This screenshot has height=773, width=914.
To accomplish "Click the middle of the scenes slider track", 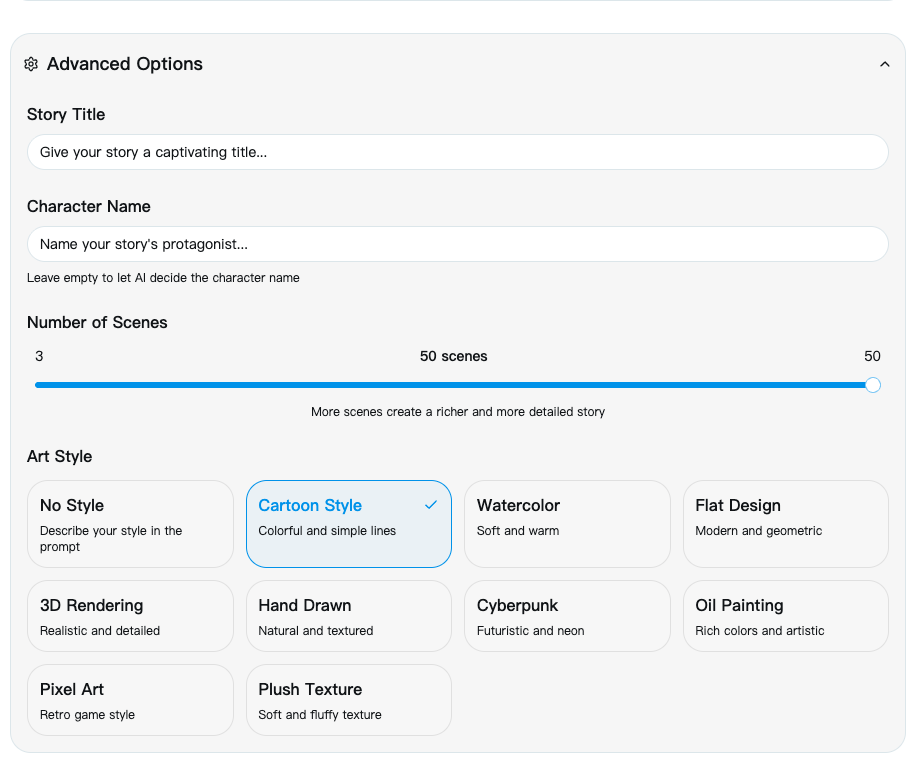I will [x=453, y=385].
